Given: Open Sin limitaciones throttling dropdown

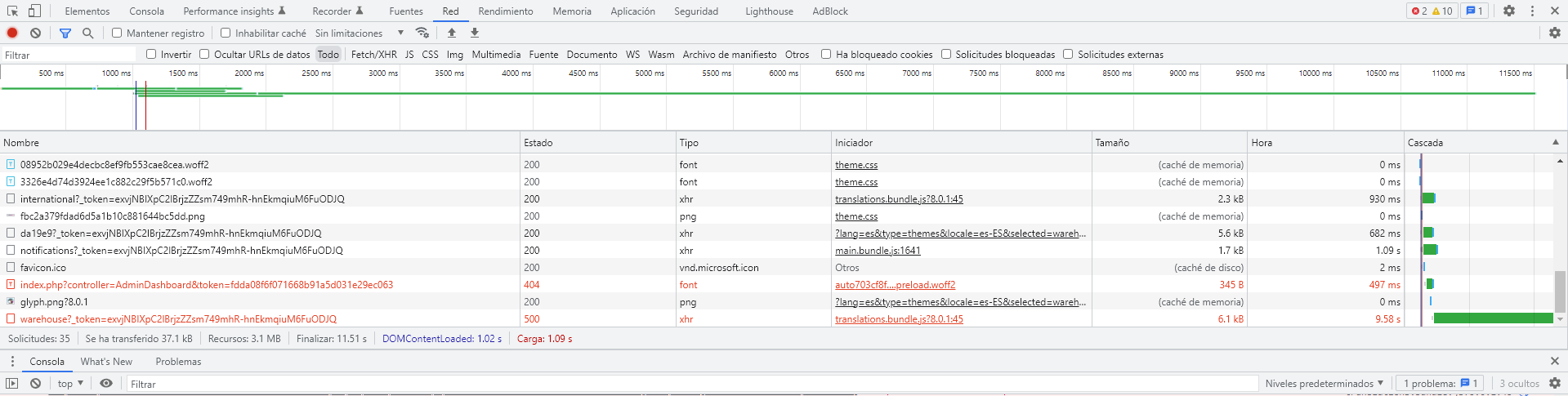Looking at the screenshot, I should pos(360,33).
